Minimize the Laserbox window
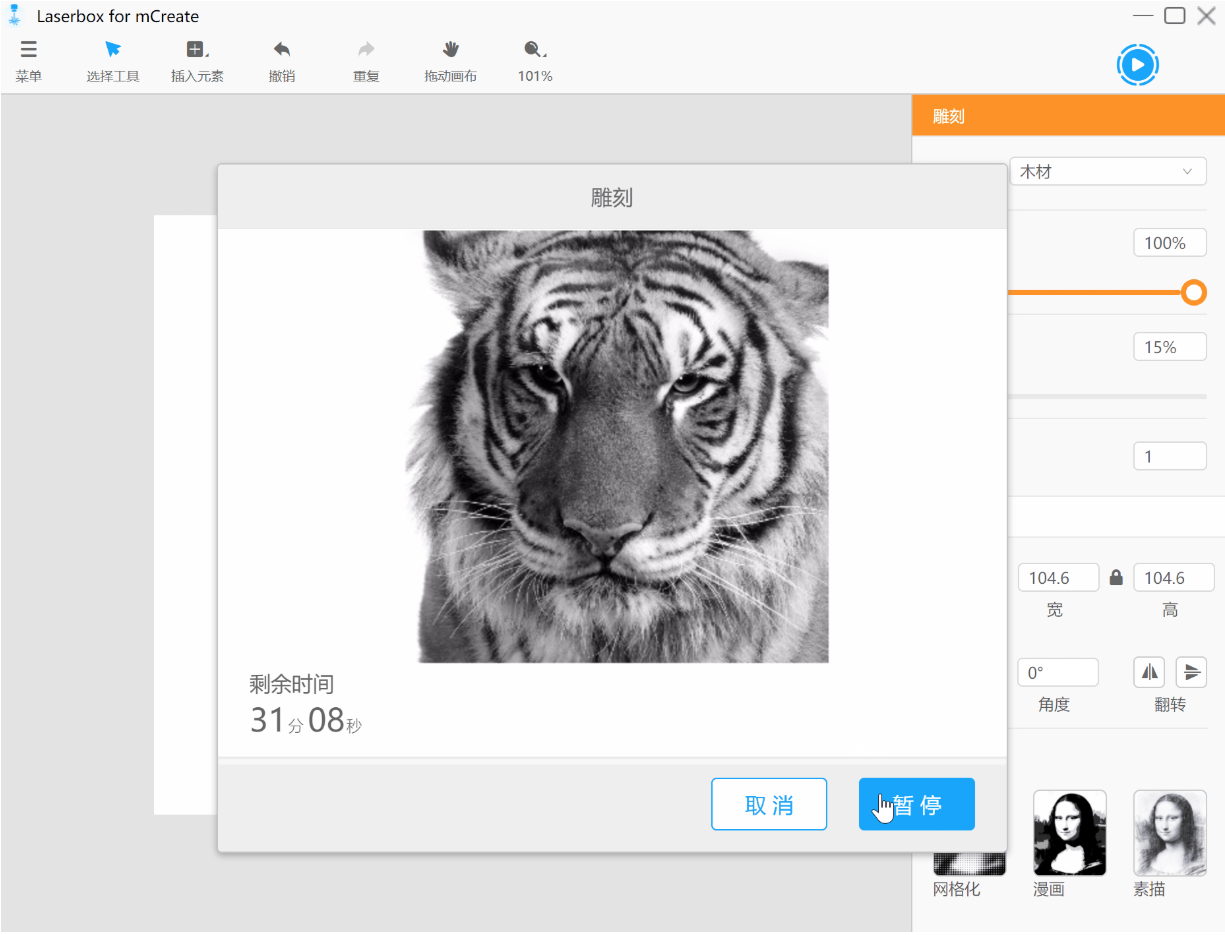This screenshot has height=935, width=1225. coord(1143,16)
